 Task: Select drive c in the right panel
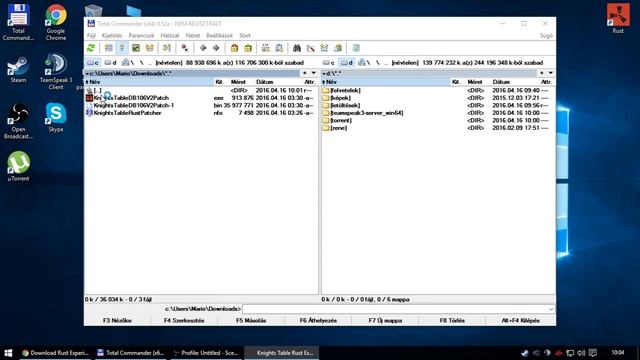coord(329,62)
